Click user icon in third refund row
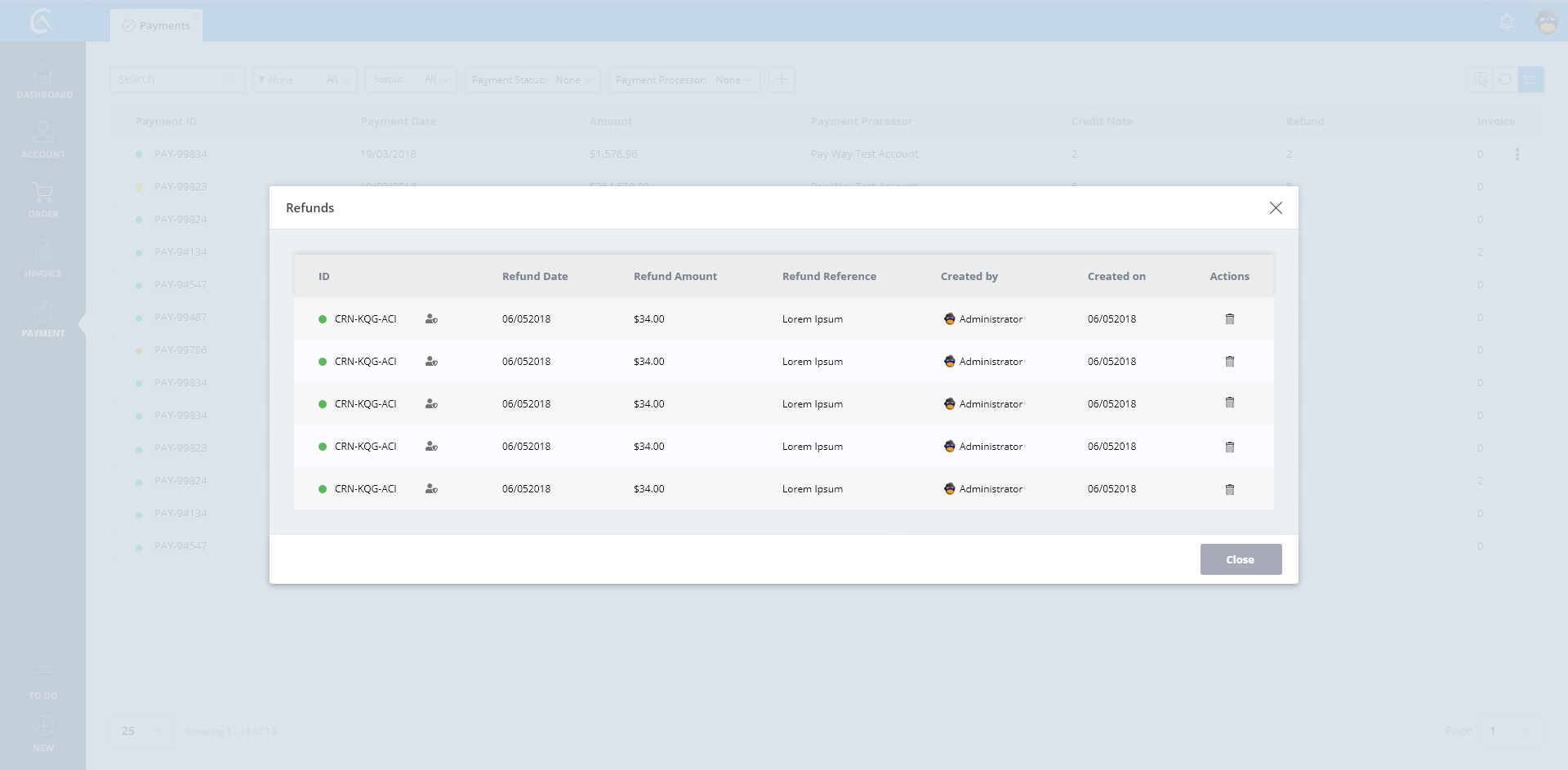Viewport: 1568px width, 770px height. click(x=431, y=404)
